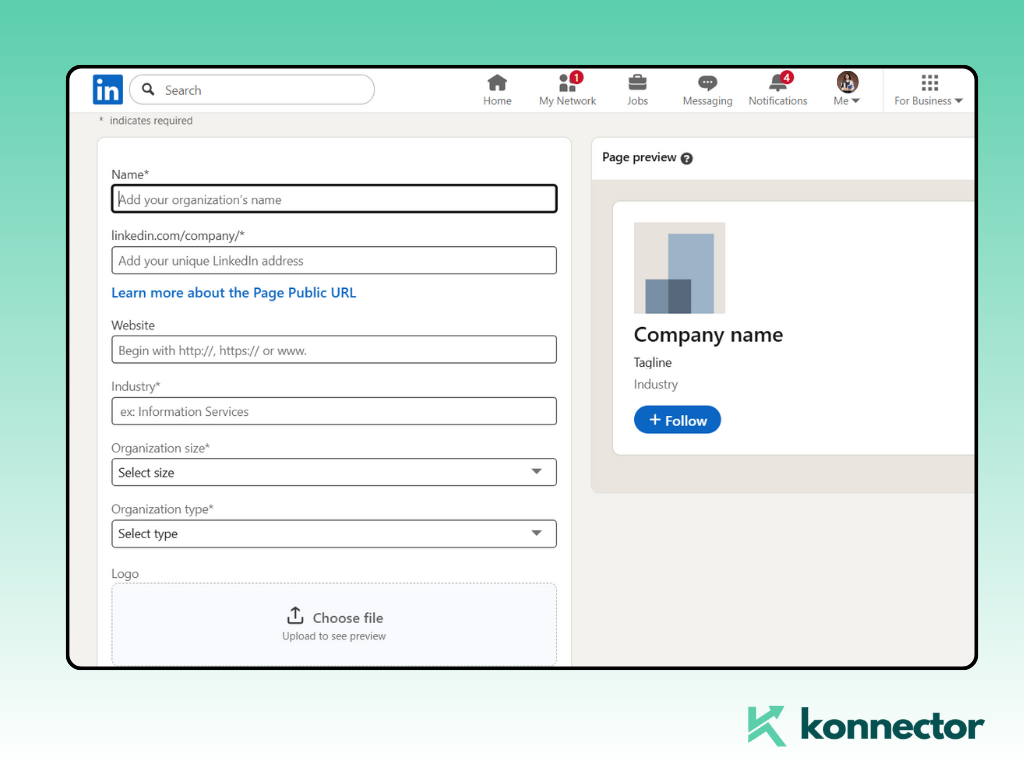This screenshot has height=768, width=1024.
Task: Click Choose file to upload logo
Action: [x=347, y=618]
